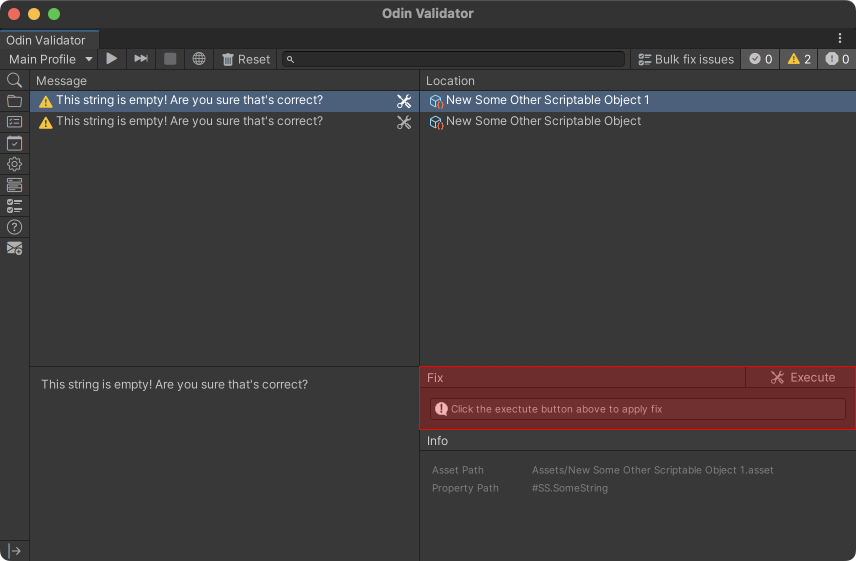Image resolution: width=856 pixels, height=561 pixels.
Task: Open the sidebar gear settings icon
Action: [15, 164]
